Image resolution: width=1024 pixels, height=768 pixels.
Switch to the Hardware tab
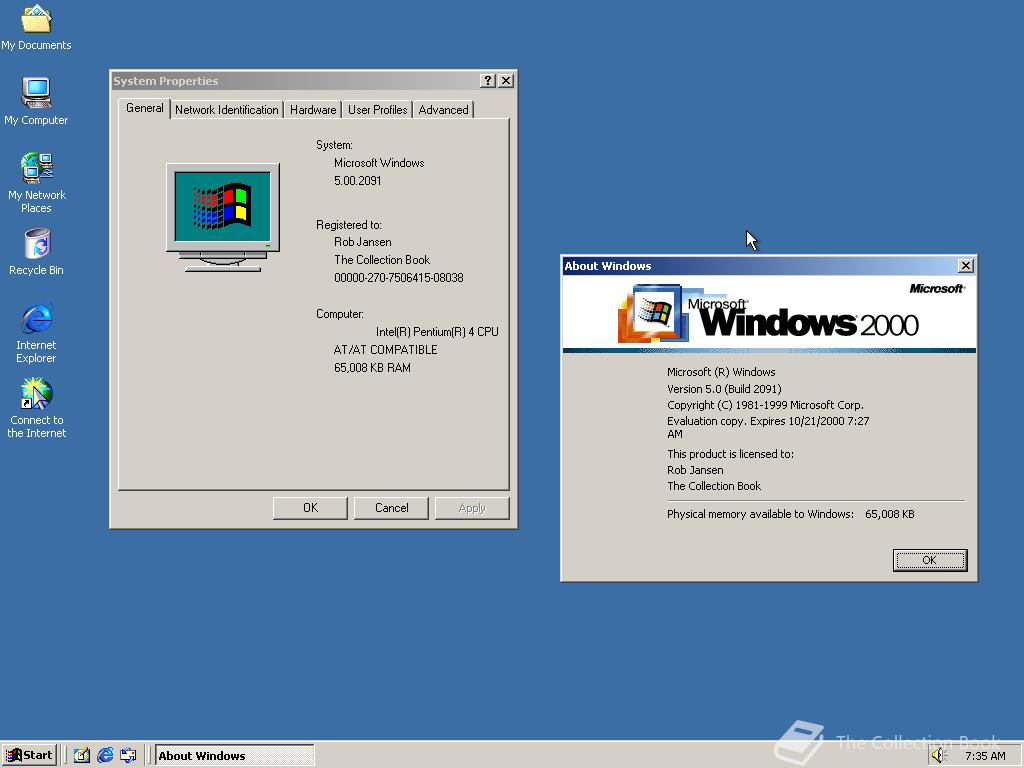pos(313,109)
